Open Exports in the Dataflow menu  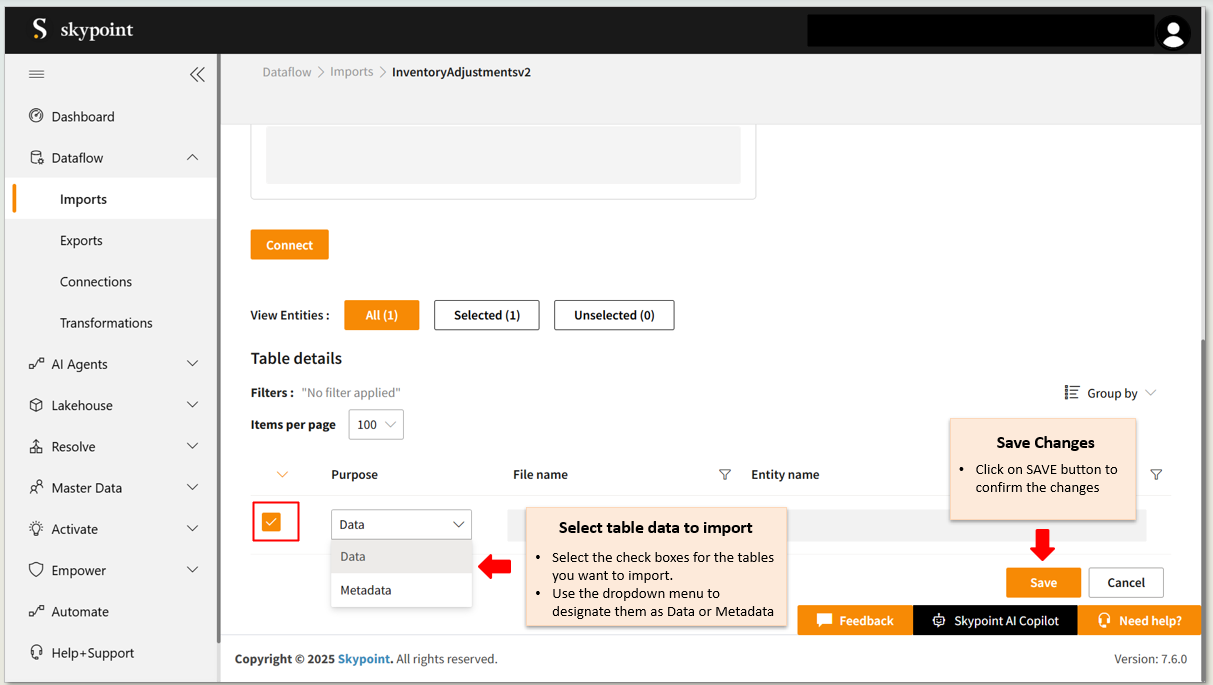pyautogui.click(x=81, y=240)
